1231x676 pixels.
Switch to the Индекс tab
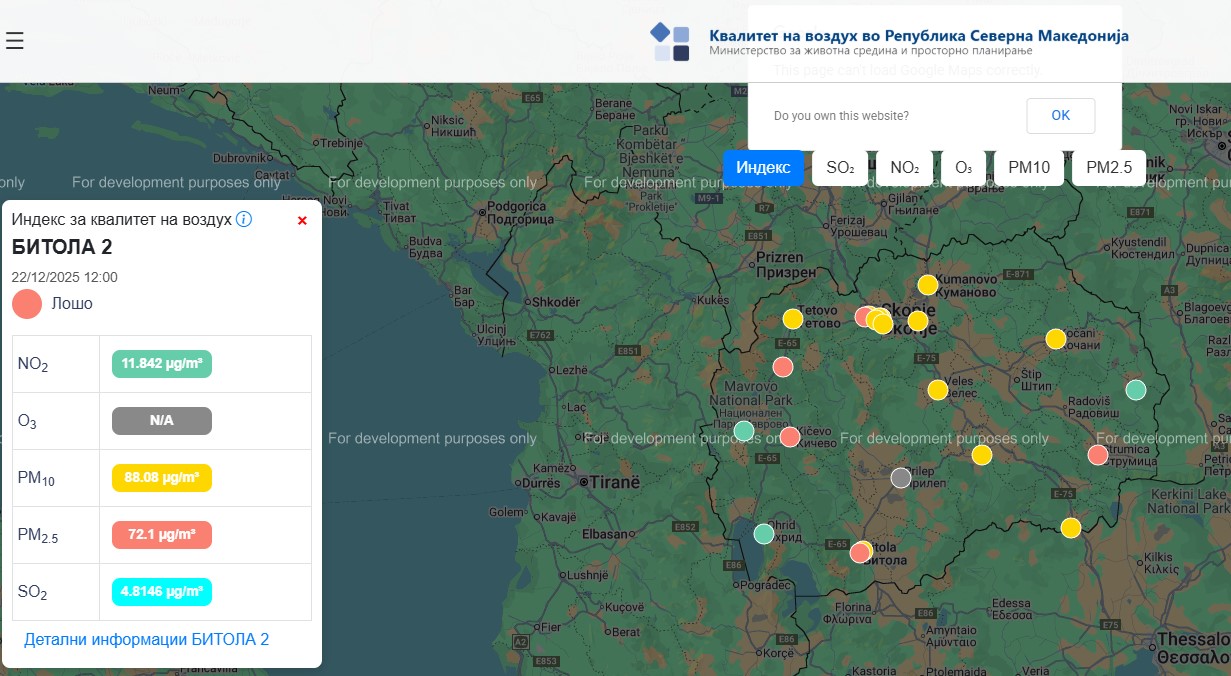(763, 168)
